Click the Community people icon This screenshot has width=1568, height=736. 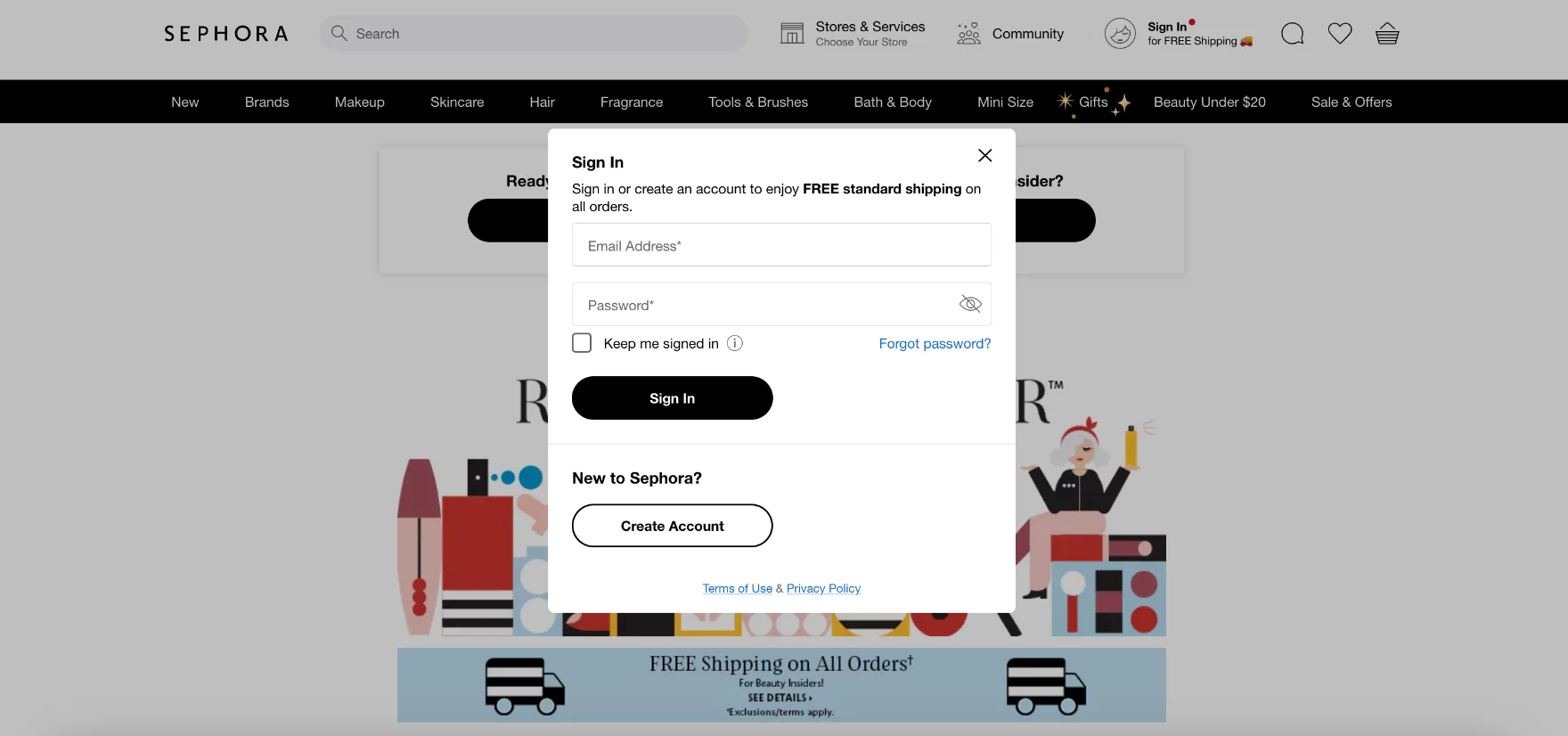click(968, 34)
